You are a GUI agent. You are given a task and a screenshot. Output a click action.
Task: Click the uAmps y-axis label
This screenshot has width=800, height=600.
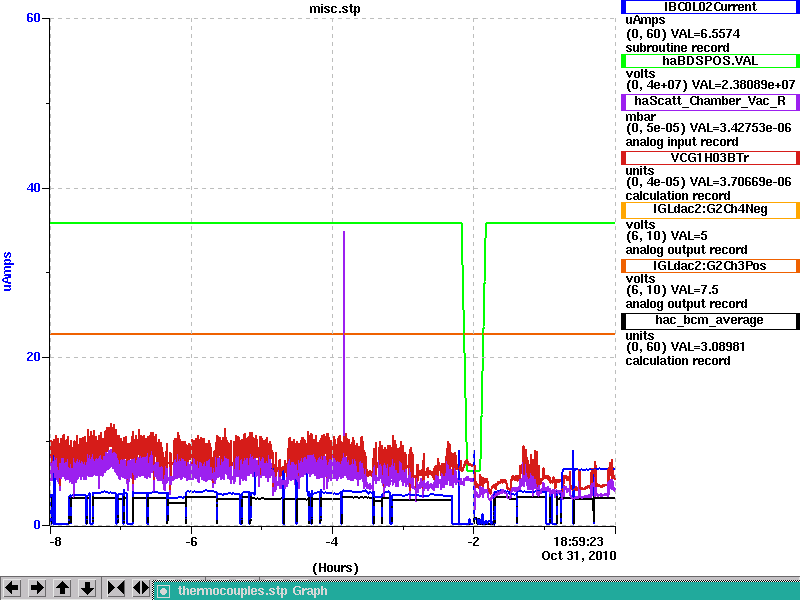tap(7, 271)
